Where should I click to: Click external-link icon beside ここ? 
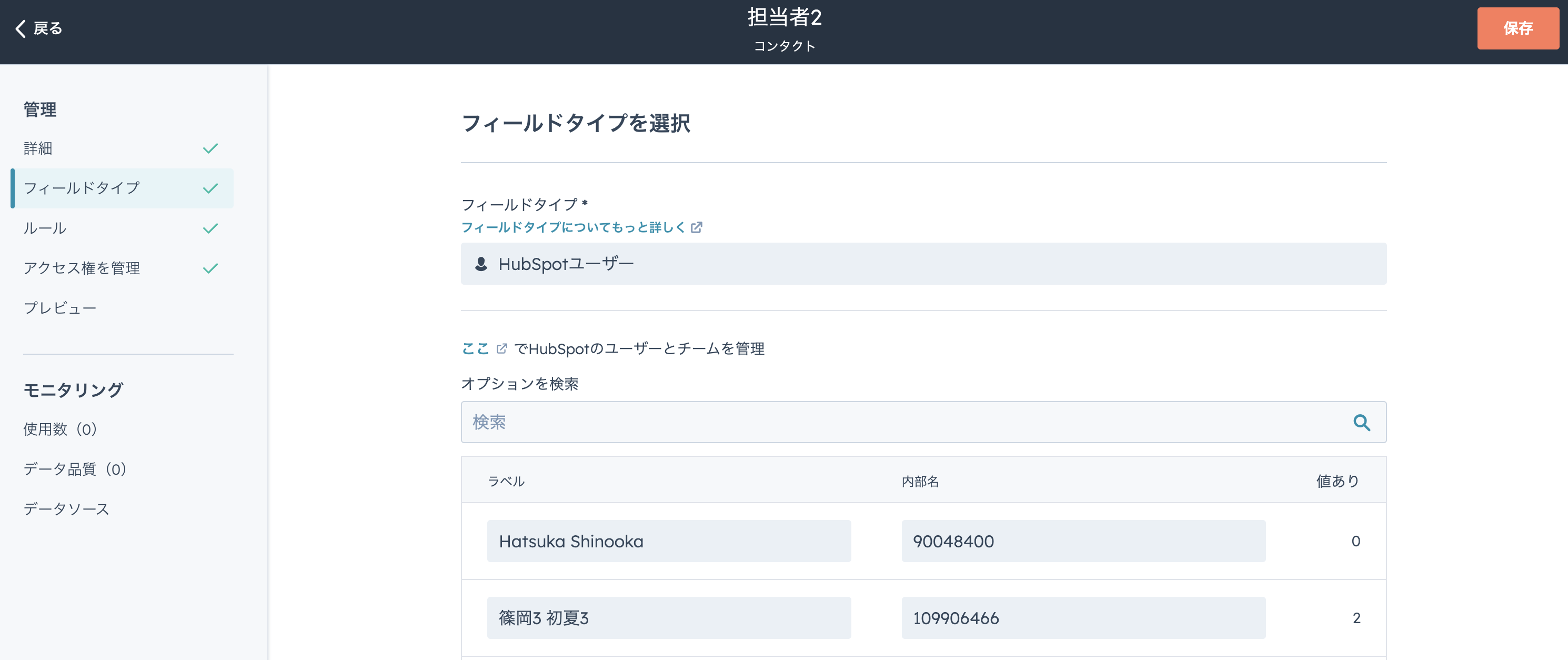(x=501, y=348)
